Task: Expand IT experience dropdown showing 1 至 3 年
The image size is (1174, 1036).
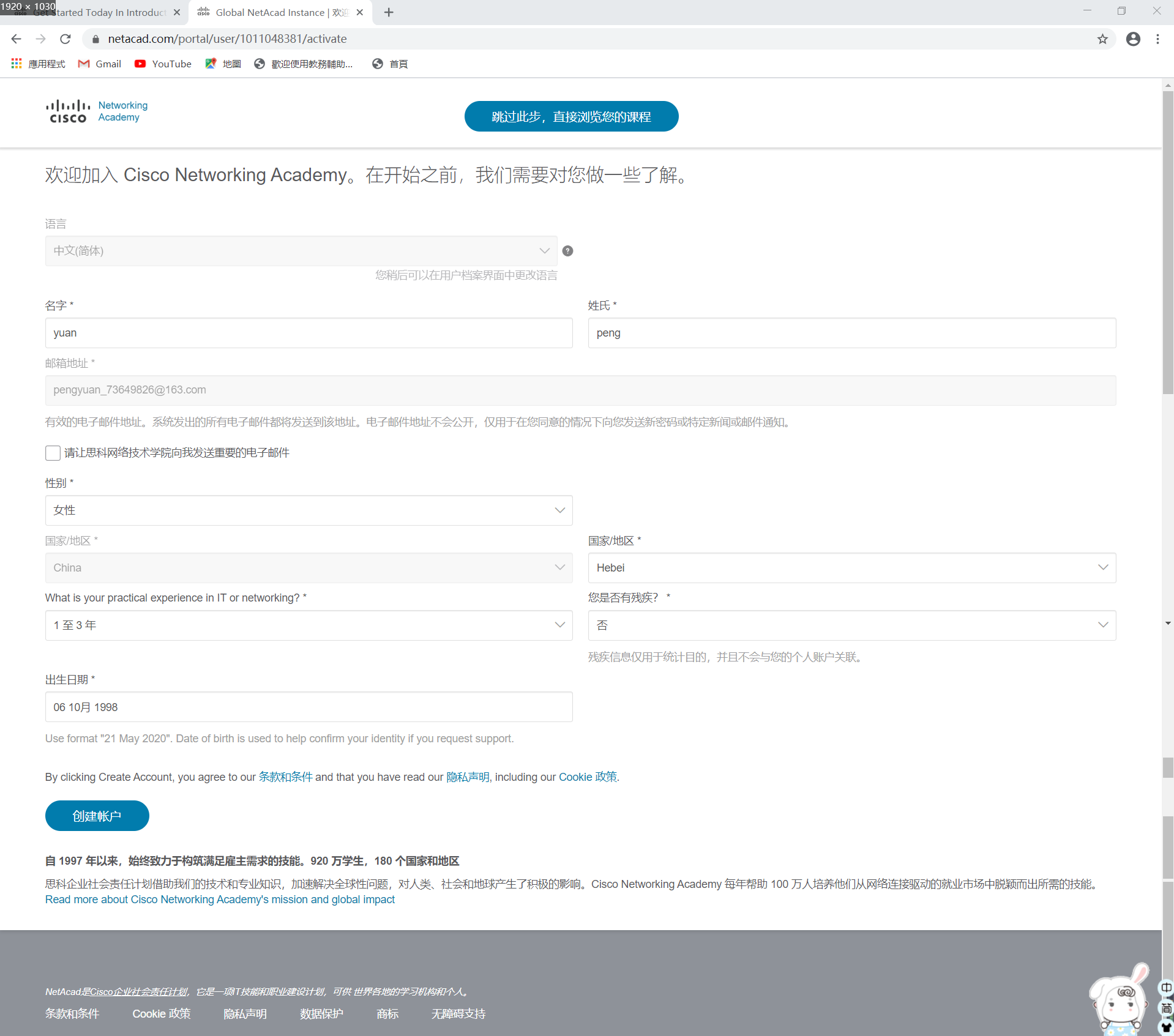Action: (308, 625)
